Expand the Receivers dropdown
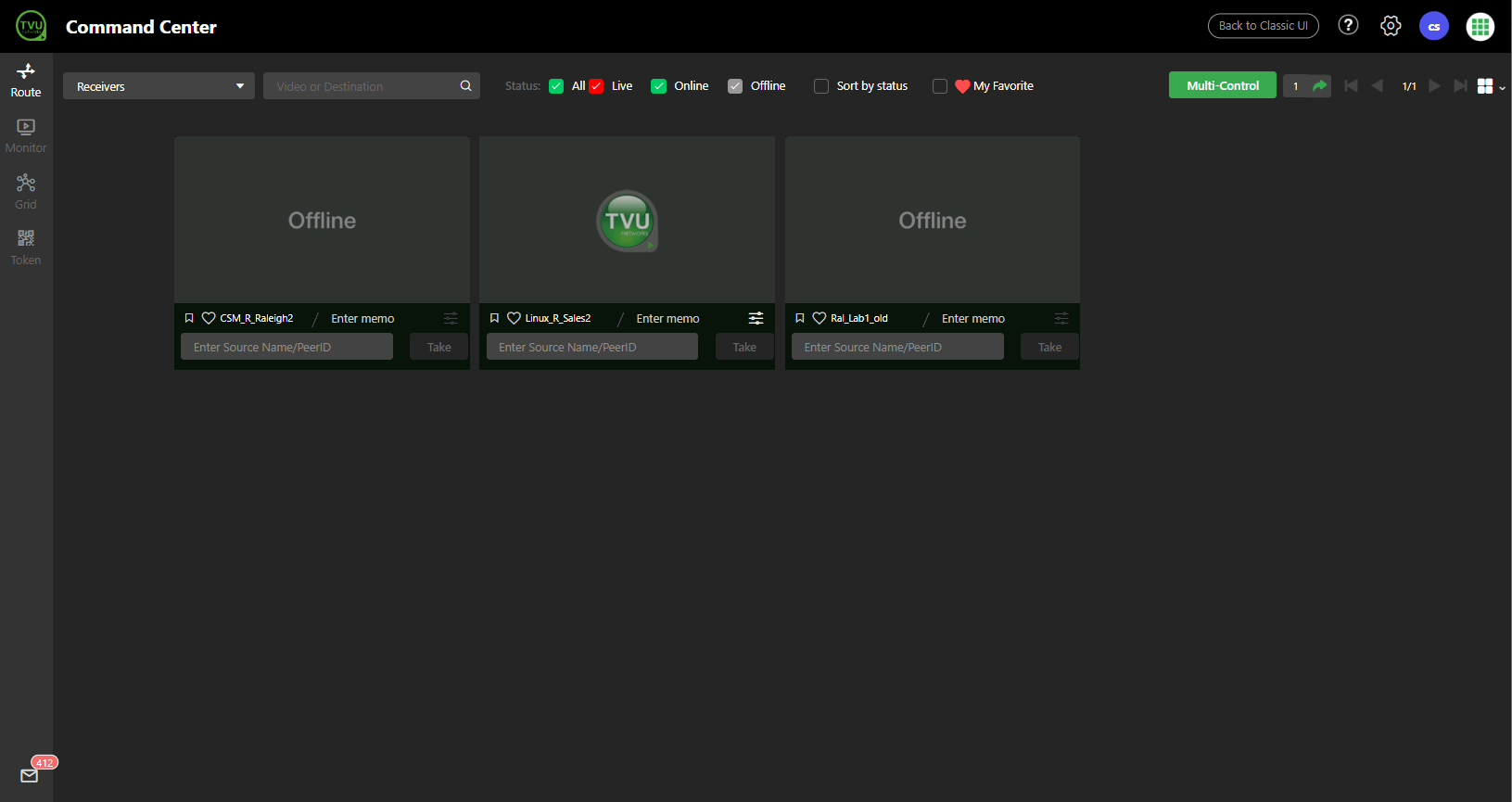This screenshot has width=1512, height=802. [x=159, y=86]
